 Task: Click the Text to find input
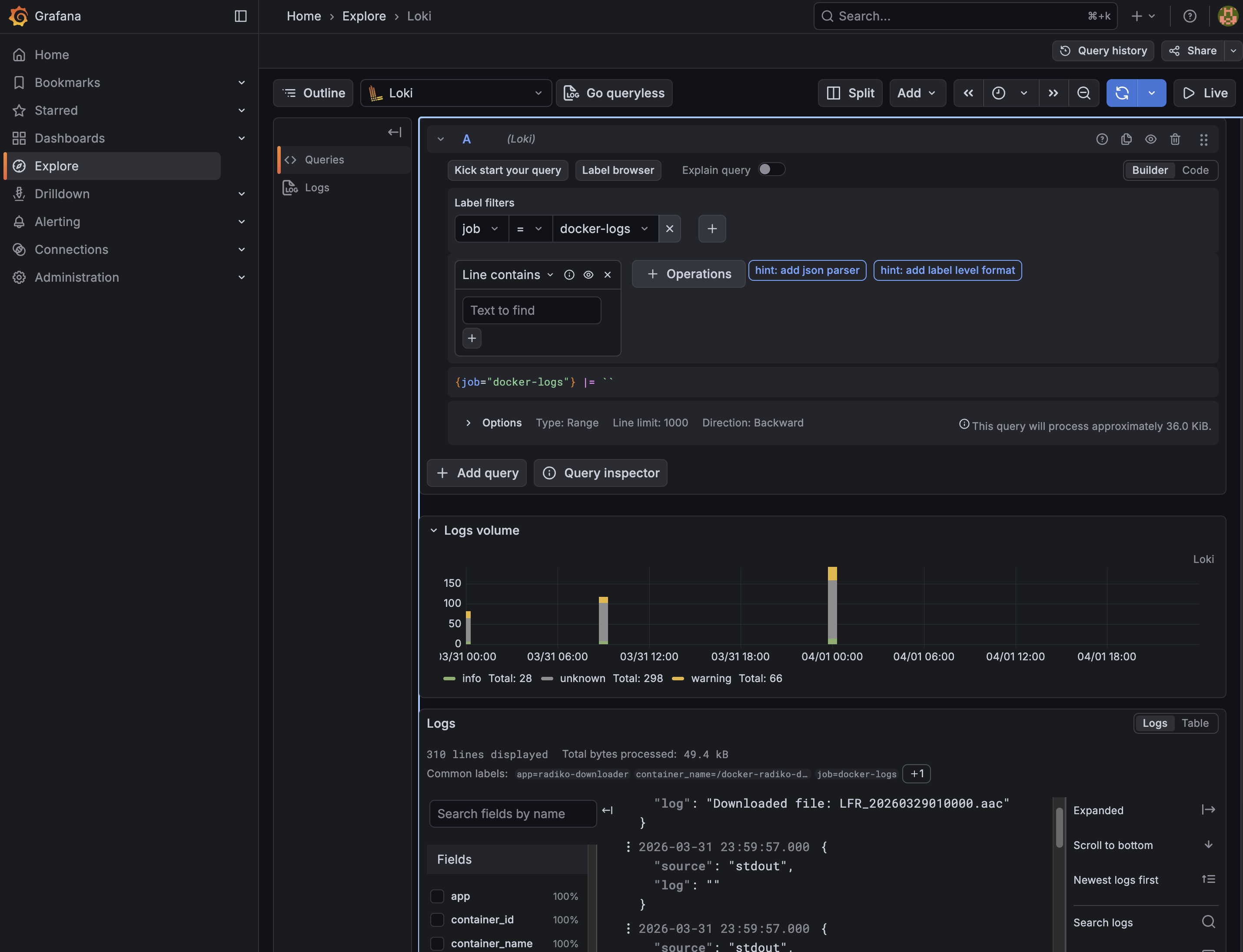click(x=532, y=310)
